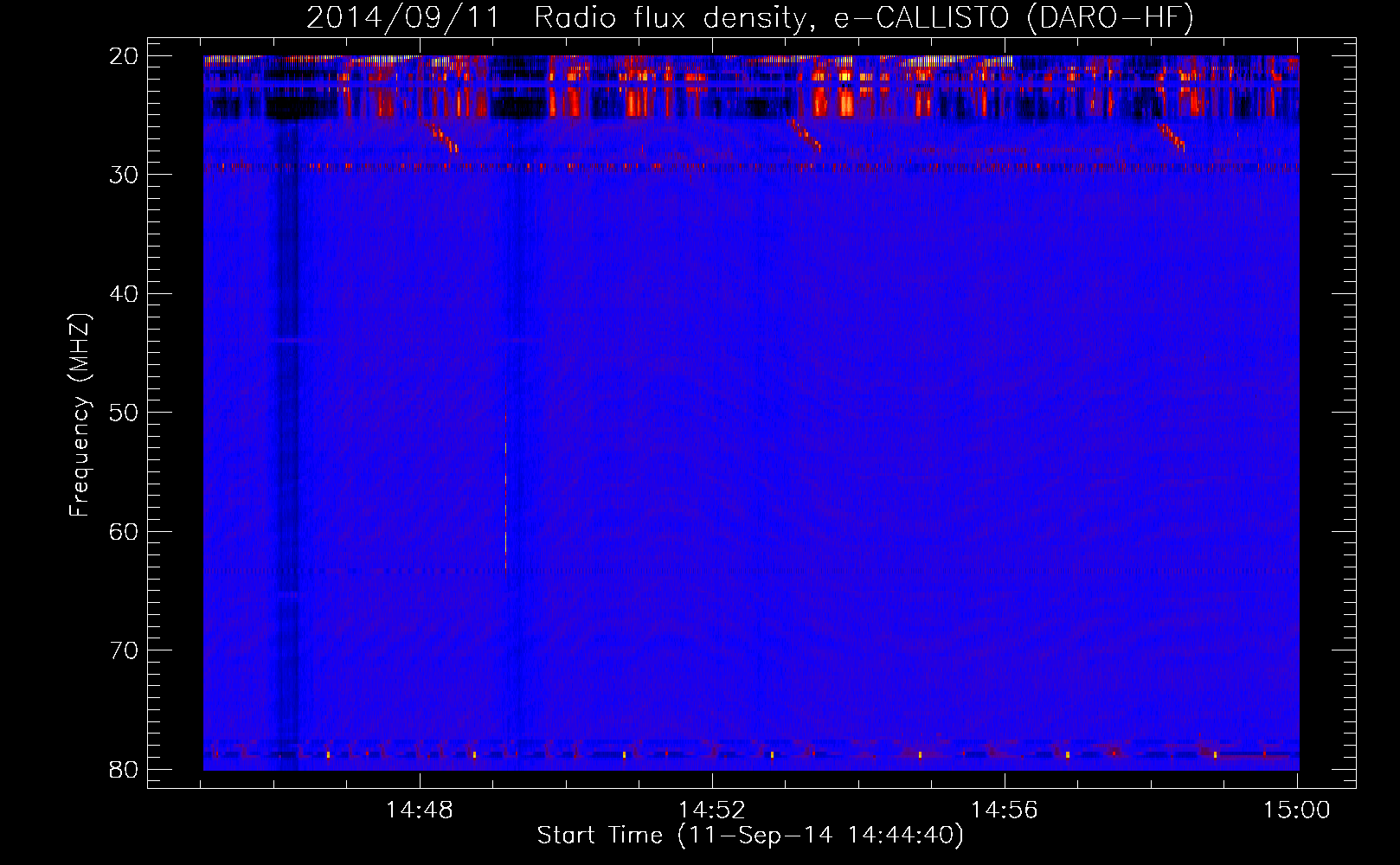Click the 15:00 time tick label
1400x865 pixels.
click(1297, 811)
